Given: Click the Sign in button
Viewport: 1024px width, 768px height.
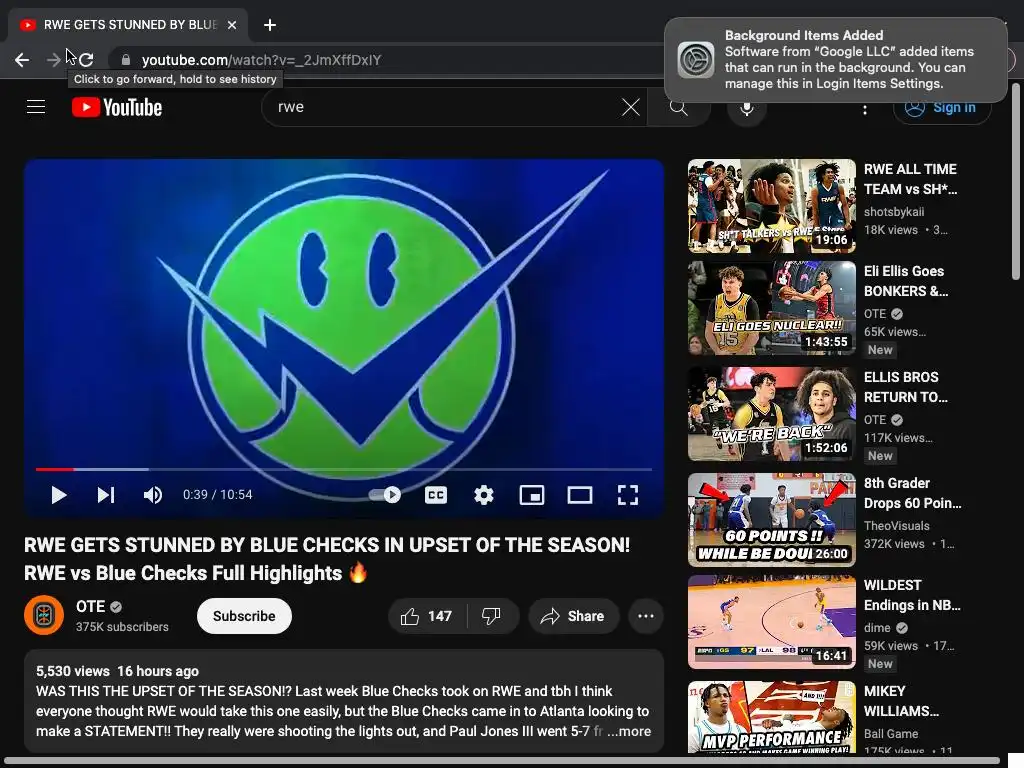Looking at the screenshot, I should 942,107.
